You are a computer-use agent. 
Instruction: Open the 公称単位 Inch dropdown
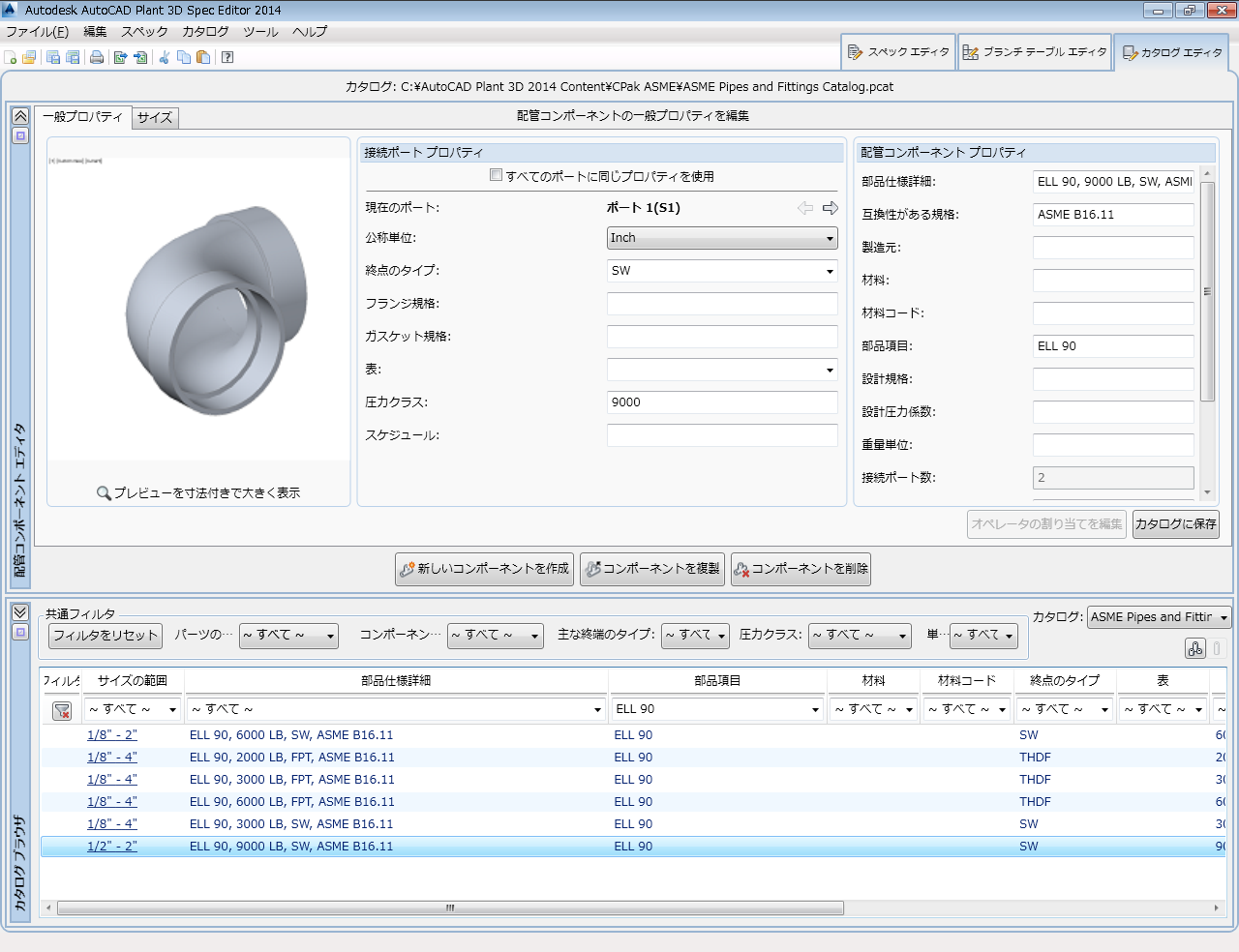click(722, 238)
